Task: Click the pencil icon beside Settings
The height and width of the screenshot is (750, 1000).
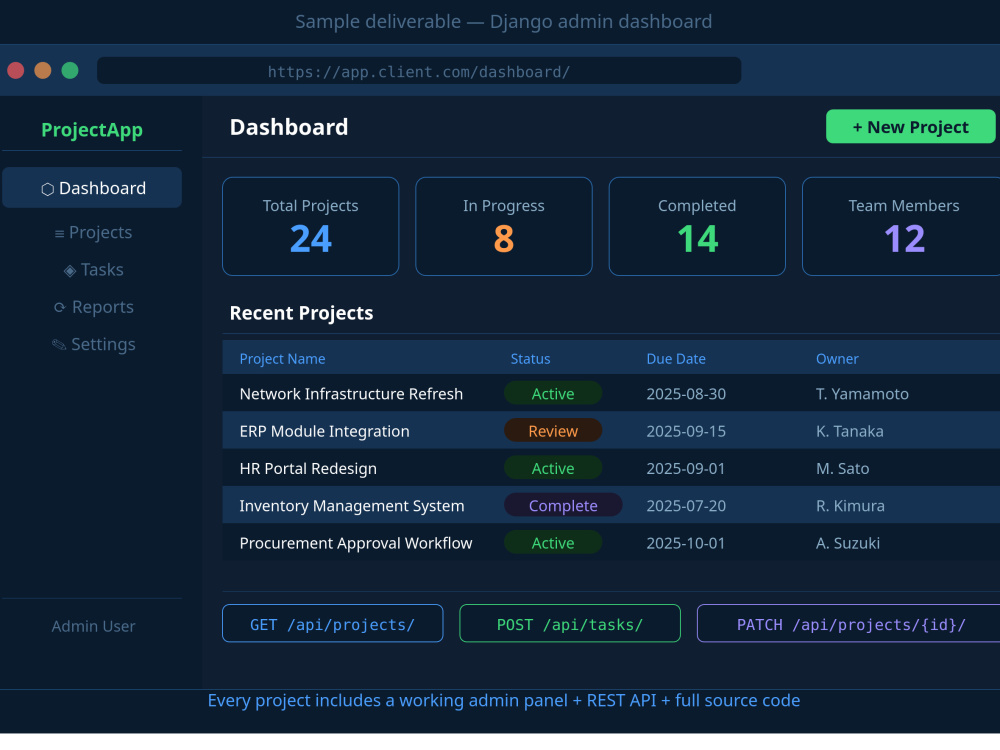Action: [x=59, y=345]
